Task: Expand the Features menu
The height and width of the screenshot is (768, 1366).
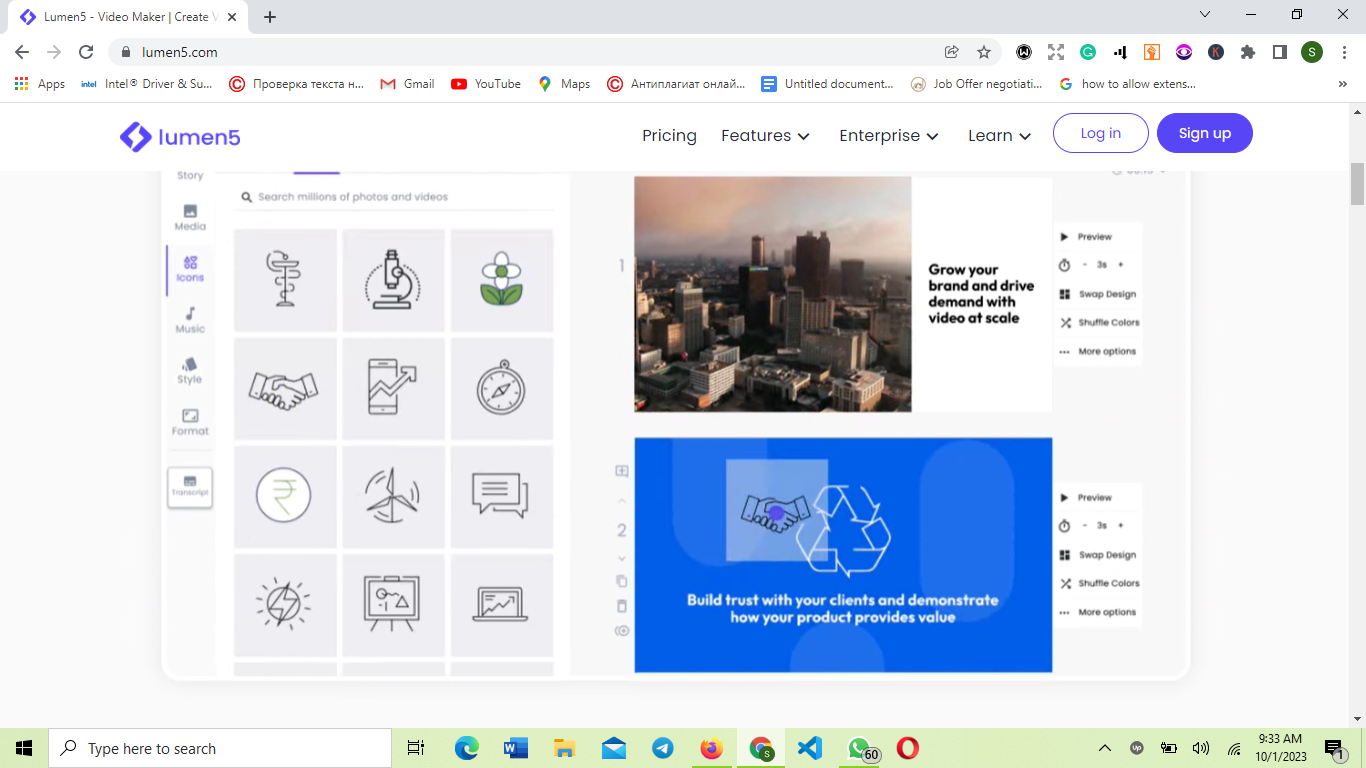Action: [x=765, y=136]
